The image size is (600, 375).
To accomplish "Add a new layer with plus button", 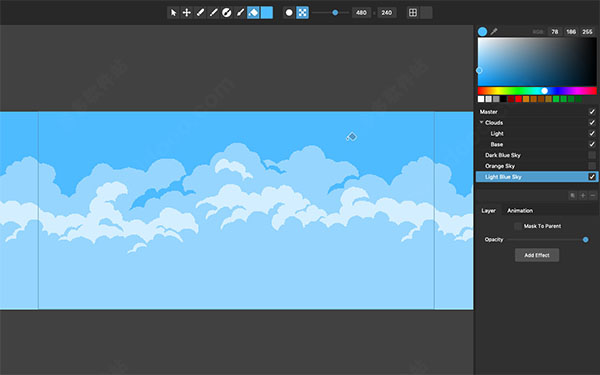I will pyautogui.click(x=583, y=196).
